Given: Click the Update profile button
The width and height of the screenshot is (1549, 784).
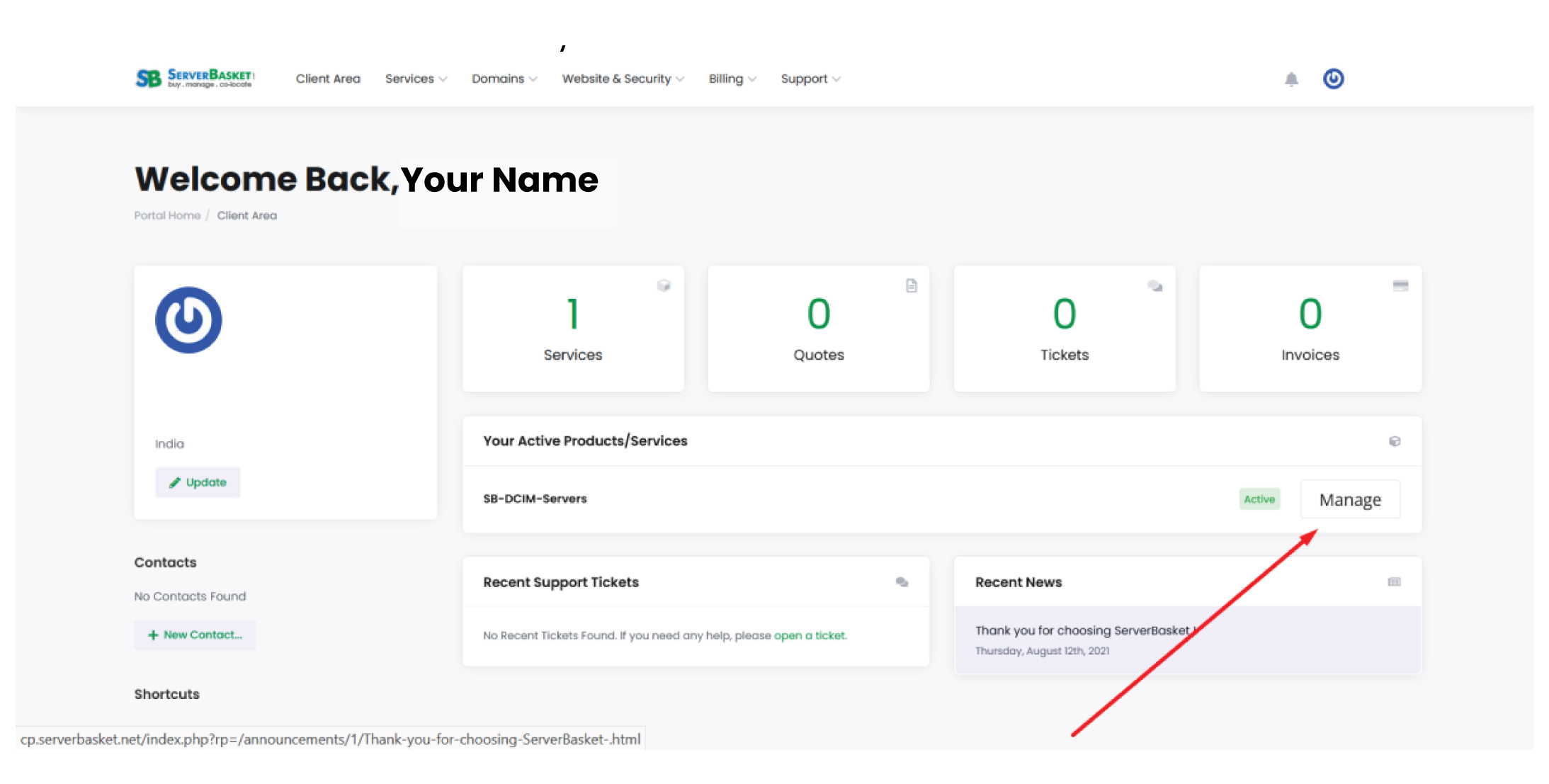Looking at the screenshot, I should tap(198, 482).
